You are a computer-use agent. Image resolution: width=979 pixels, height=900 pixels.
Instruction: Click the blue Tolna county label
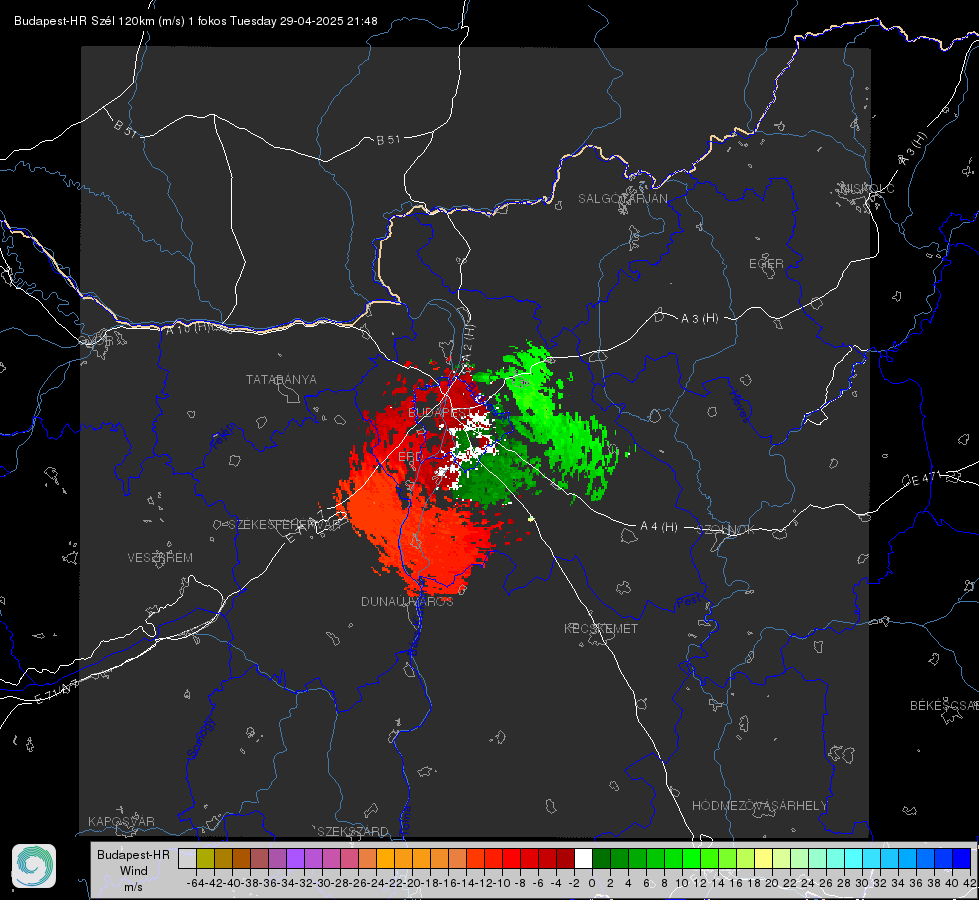click(405, 819)
